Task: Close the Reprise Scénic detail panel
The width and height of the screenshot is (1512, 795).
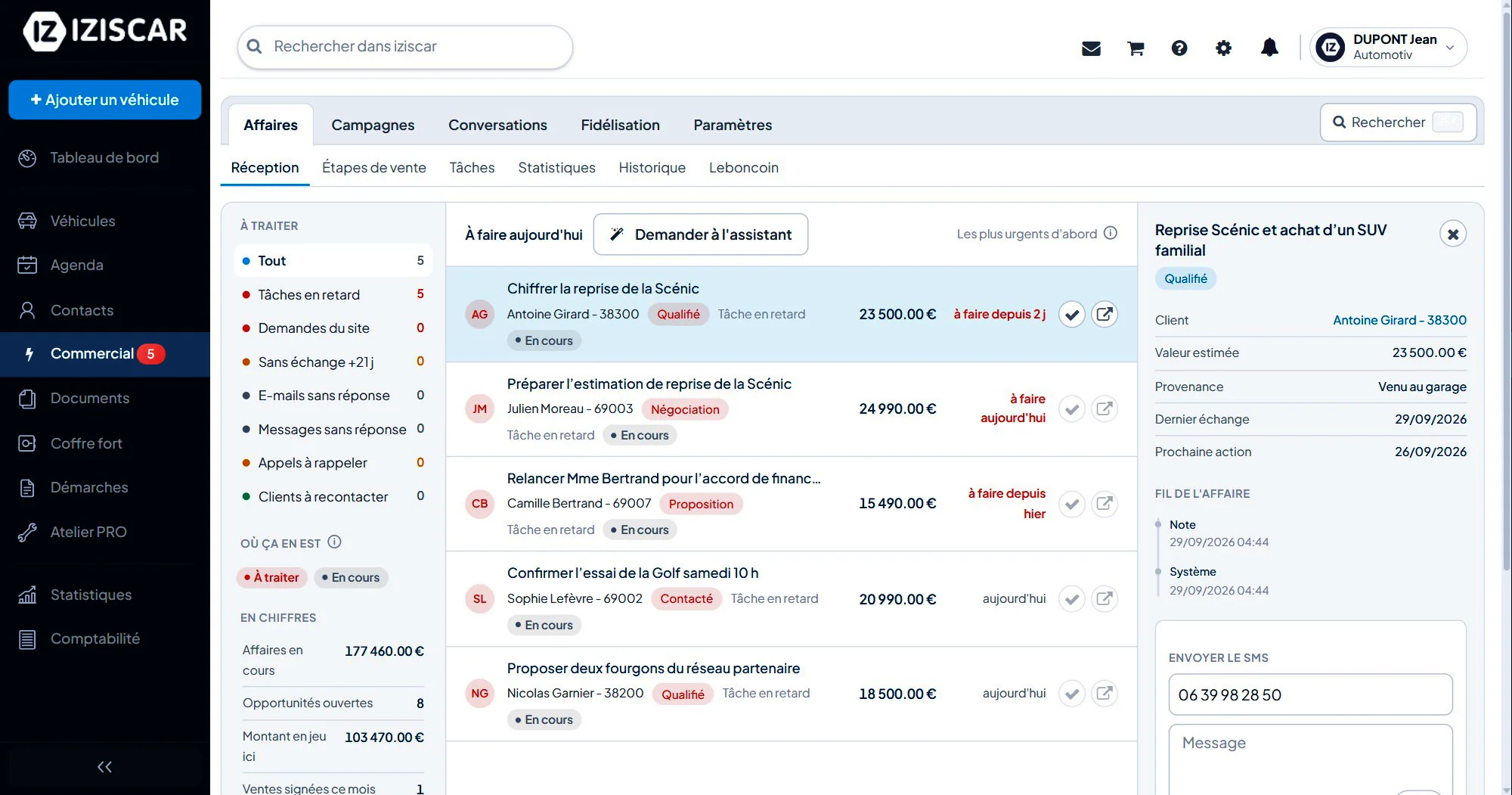Action: [1453, 234]
